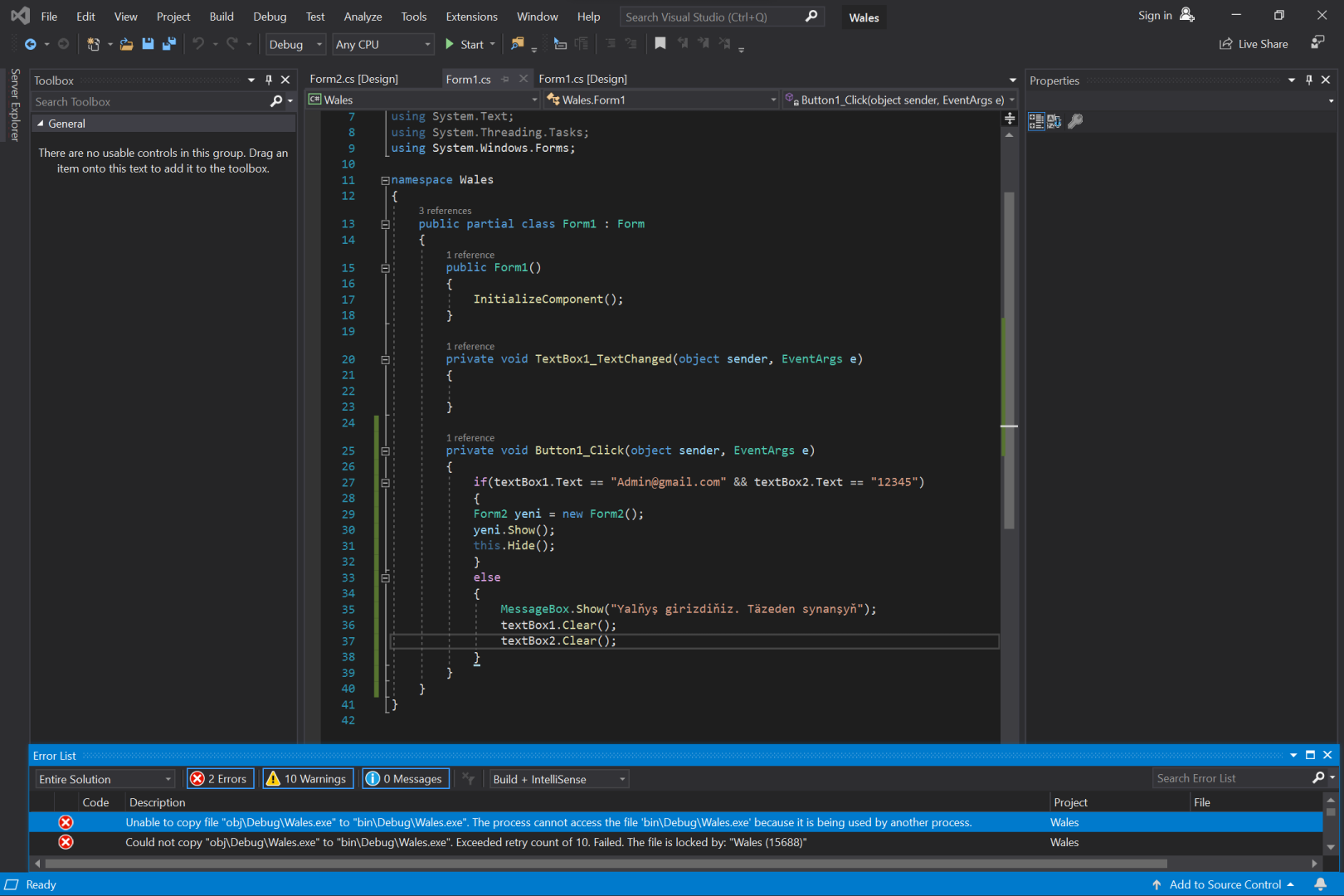The height and width of the screenshot is (896, 1344).
Task: Toggle the 0 Messages filter
Action: (x=406, y=778)
